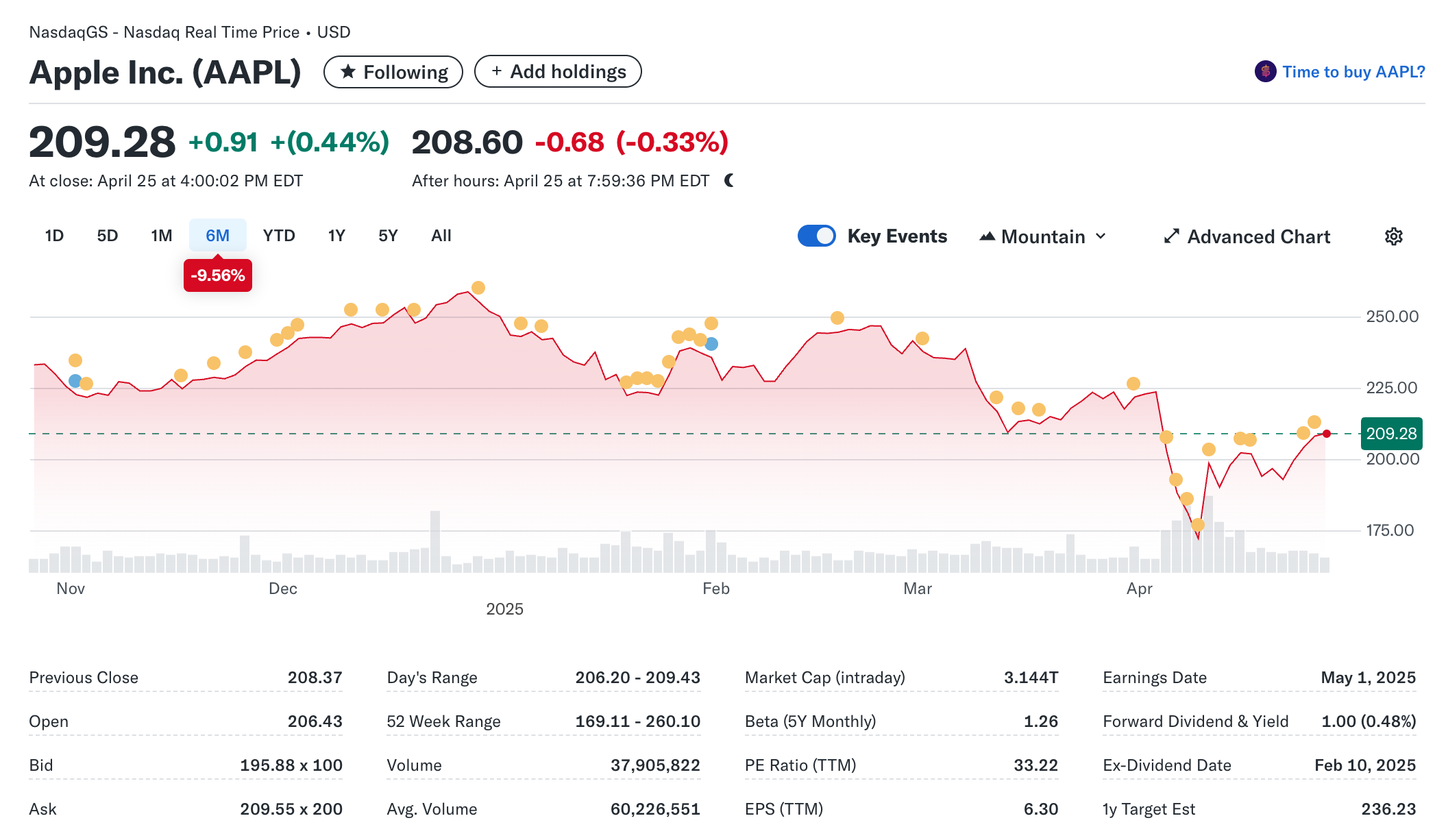1435x840 pixels.
Task: Toggle the Key Events switch off
Action: (x=816, y=236)
